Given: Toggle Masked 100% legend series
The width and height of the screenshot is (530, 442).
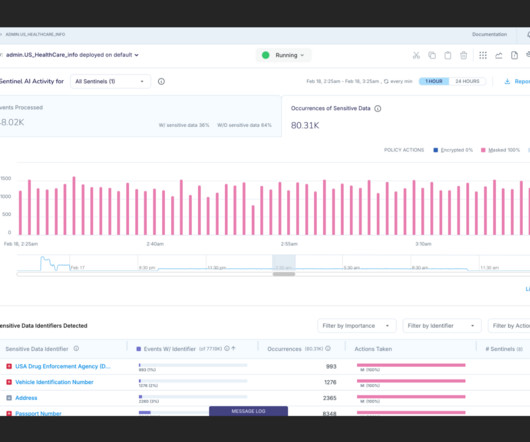Looking at the screenshot, I should click(x=500, y=150).
